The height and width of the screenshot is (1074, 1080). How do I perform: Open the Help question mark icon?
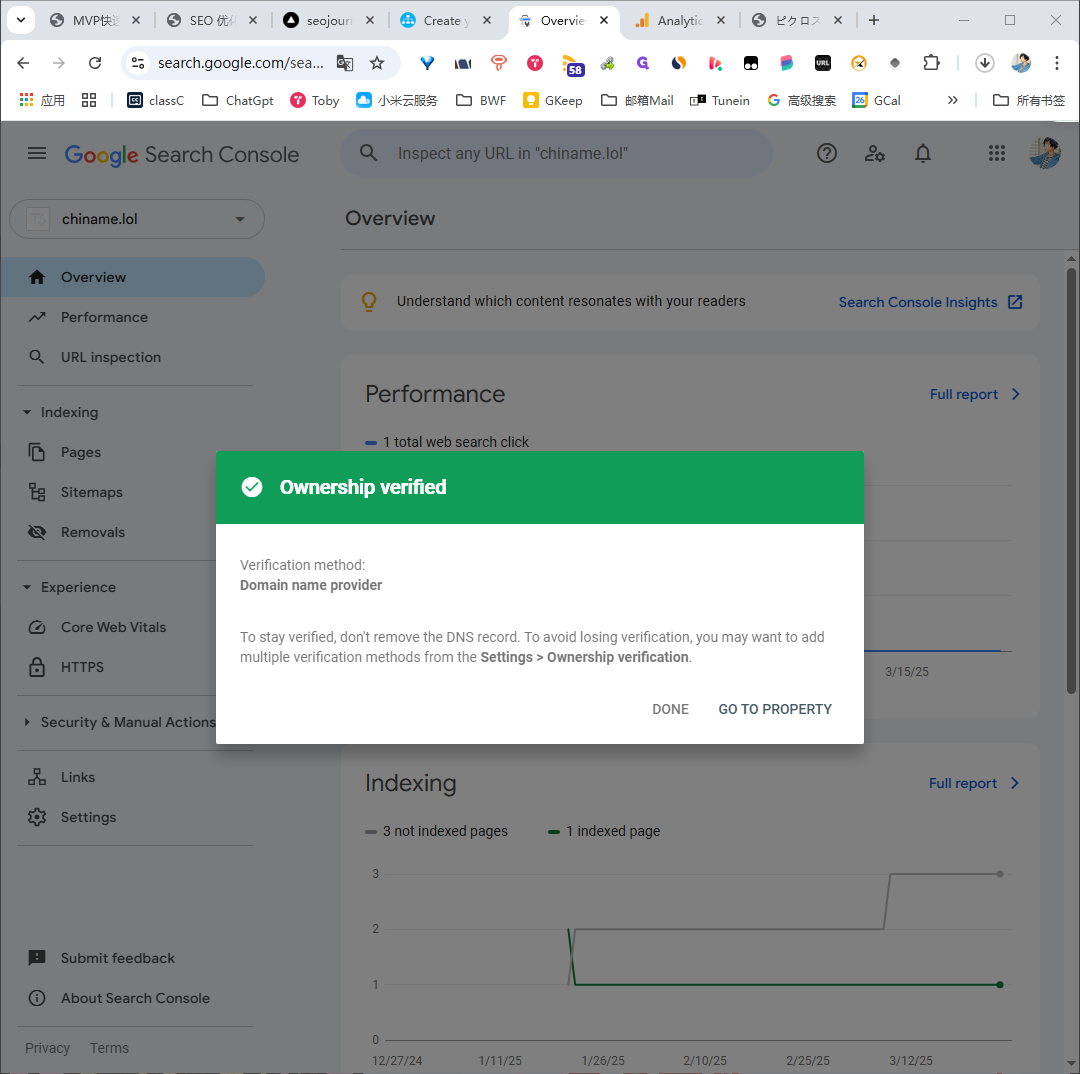tap(827, 153)
